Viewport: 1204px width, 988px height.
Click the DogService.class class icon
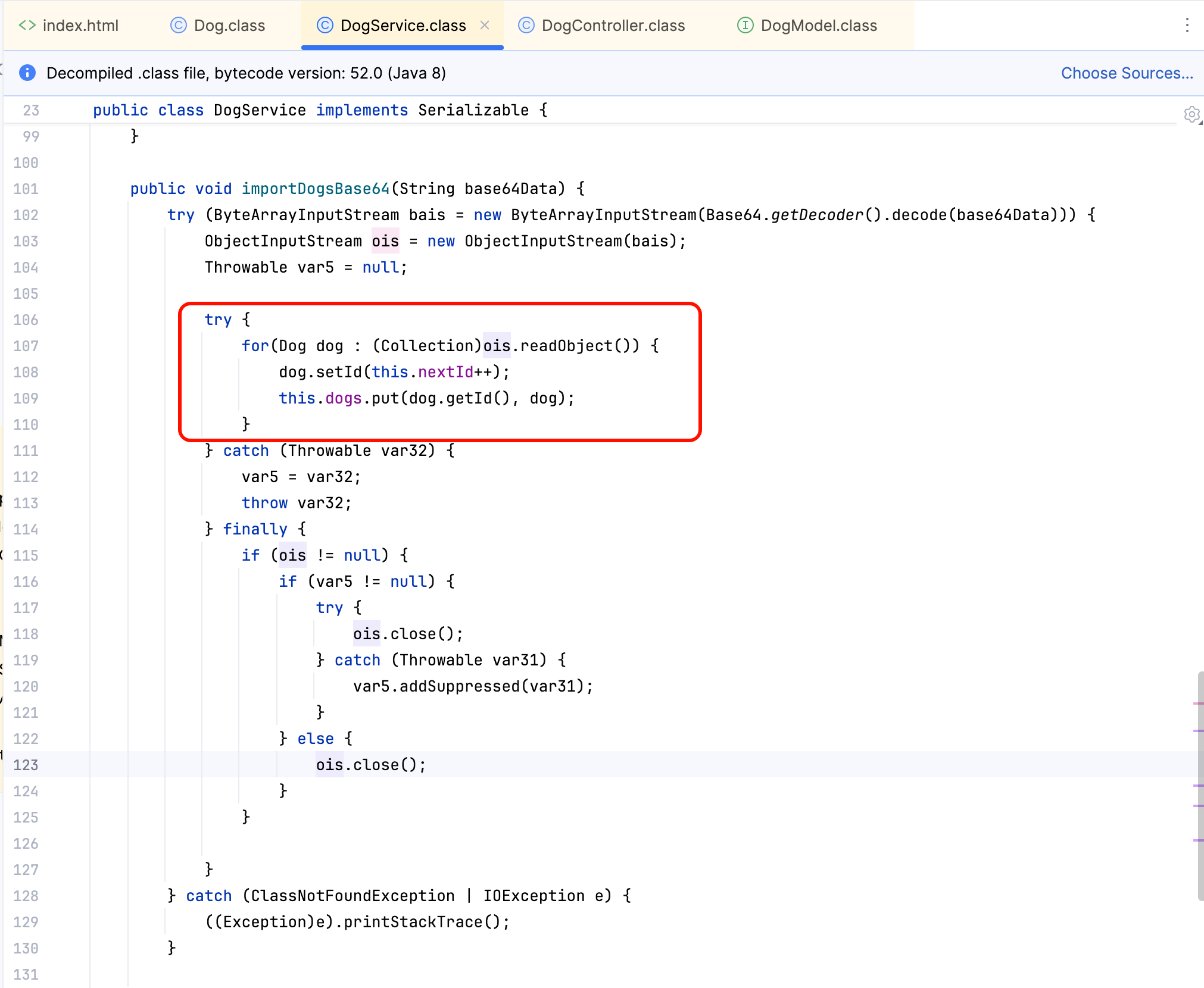[x=325, y=25]
